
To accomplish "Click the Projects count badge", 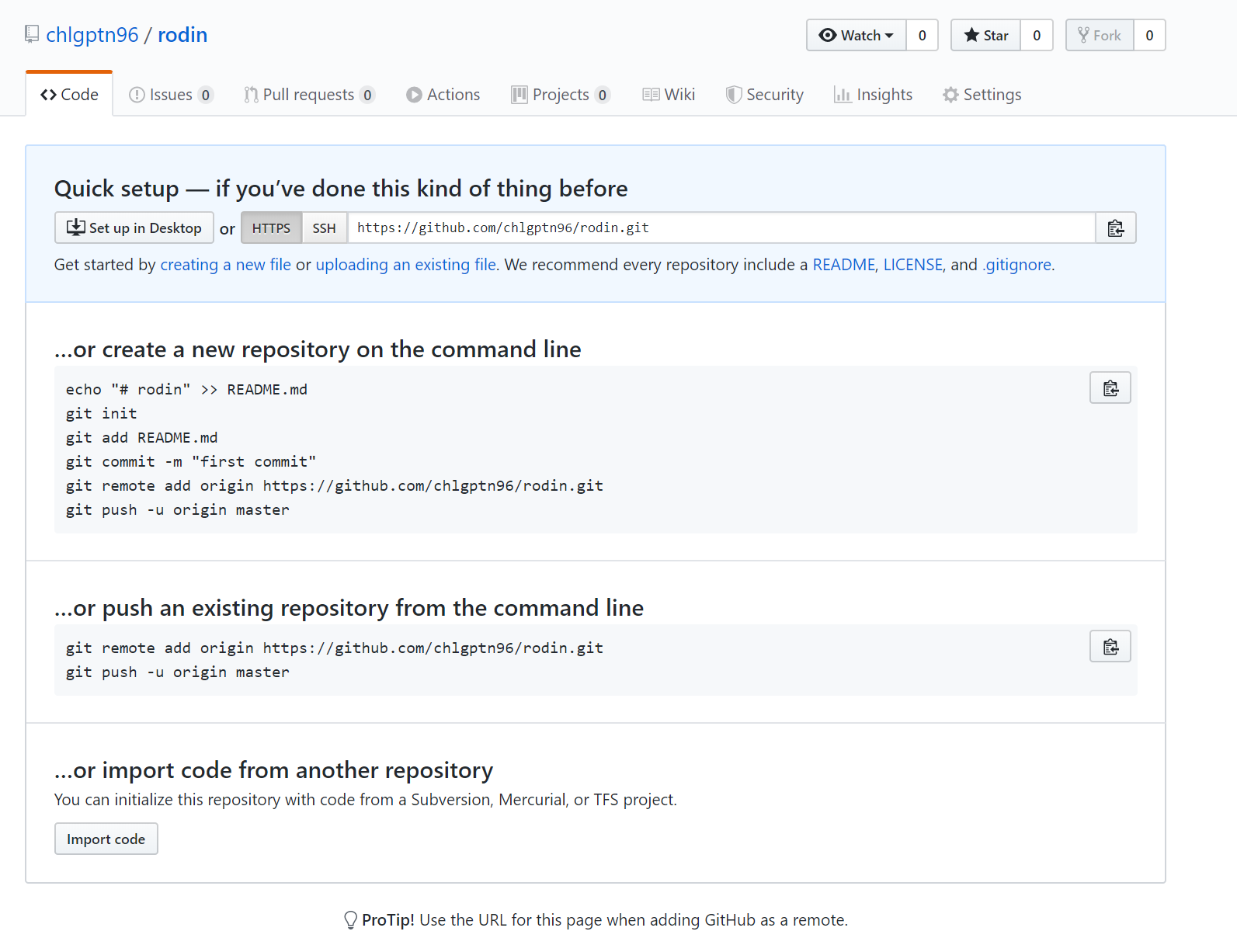I will [x=603, y=95].
